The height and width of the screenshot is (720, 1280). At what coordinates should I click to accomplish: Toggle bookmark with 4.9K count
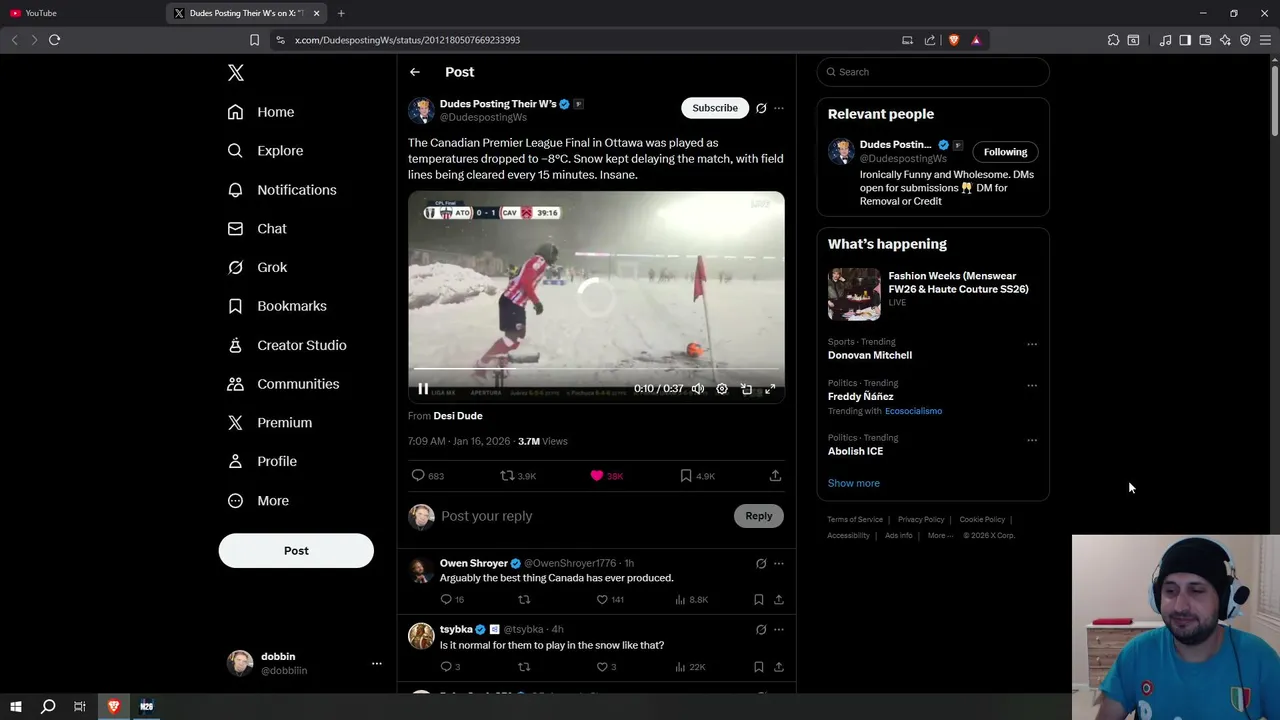[x=697, y=476]
